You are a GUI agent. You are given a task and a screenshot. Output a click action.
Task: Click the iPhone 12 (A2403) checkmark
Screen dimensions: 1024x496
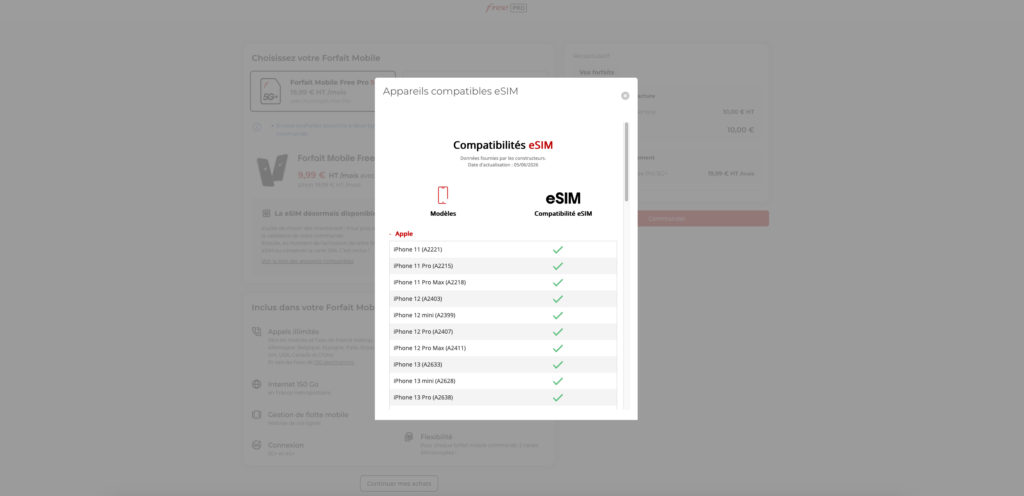(x=558, y=299)
